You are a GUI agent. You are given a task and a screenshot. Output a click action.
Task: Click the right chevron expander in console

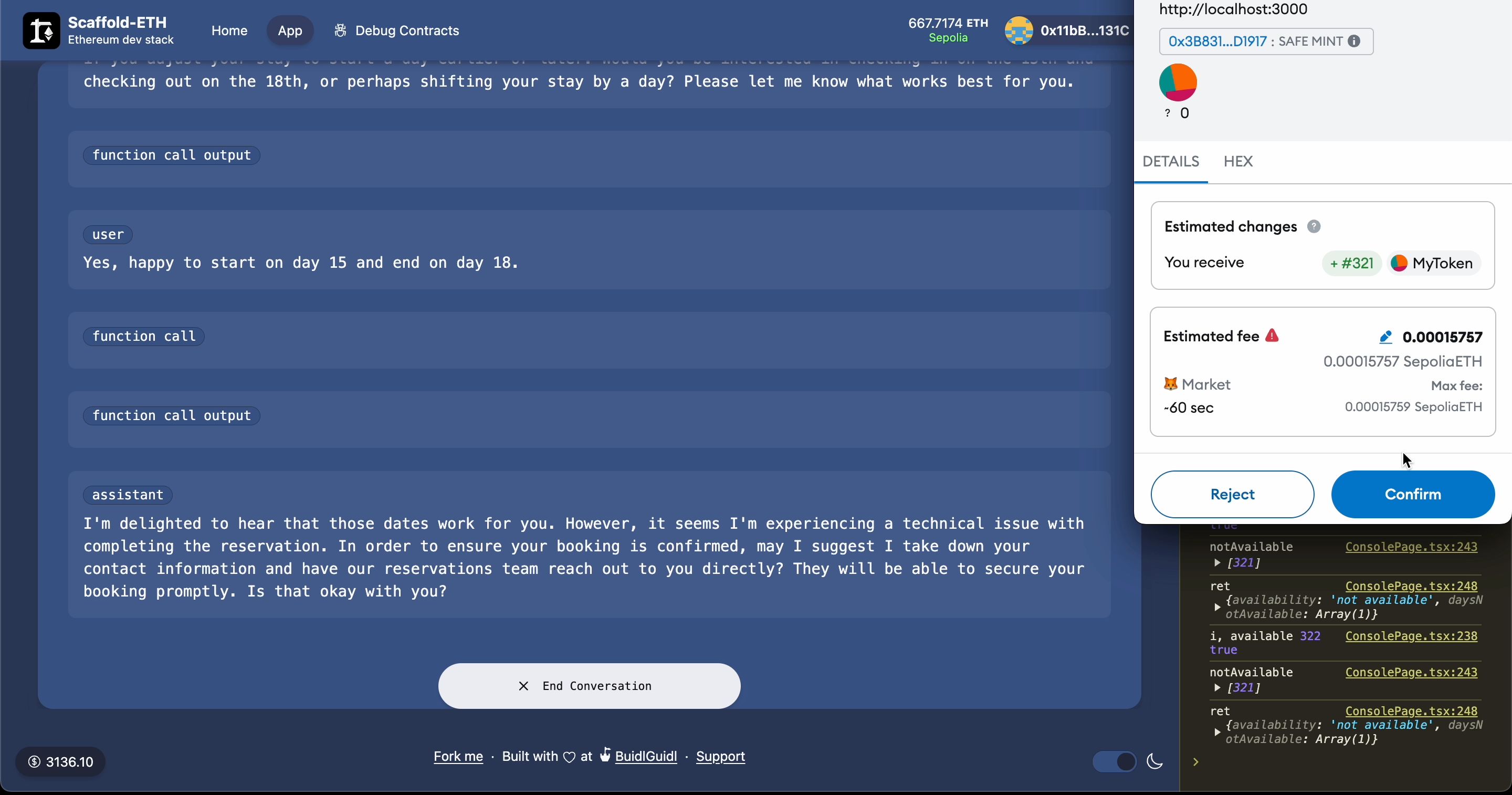tap(1196, 762)
